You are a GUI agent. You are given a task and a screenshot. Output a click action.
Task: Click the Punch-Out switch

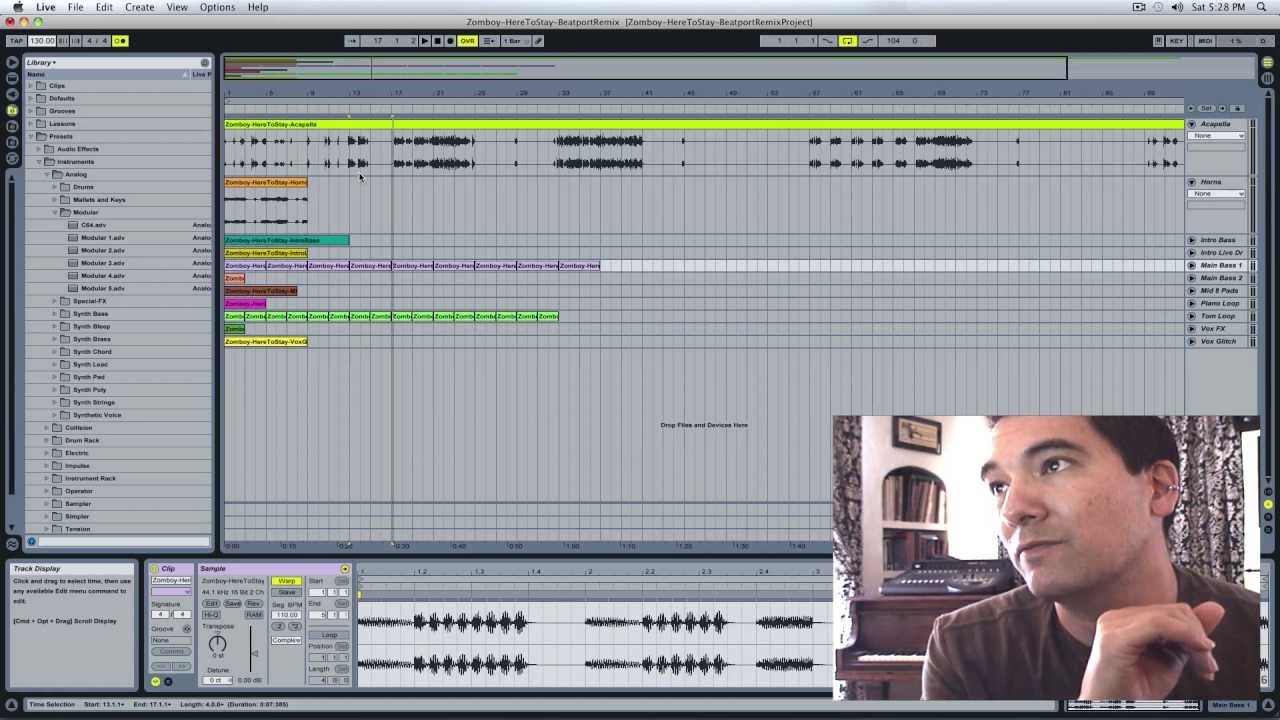pyautogui.click(x=867, y=41)
